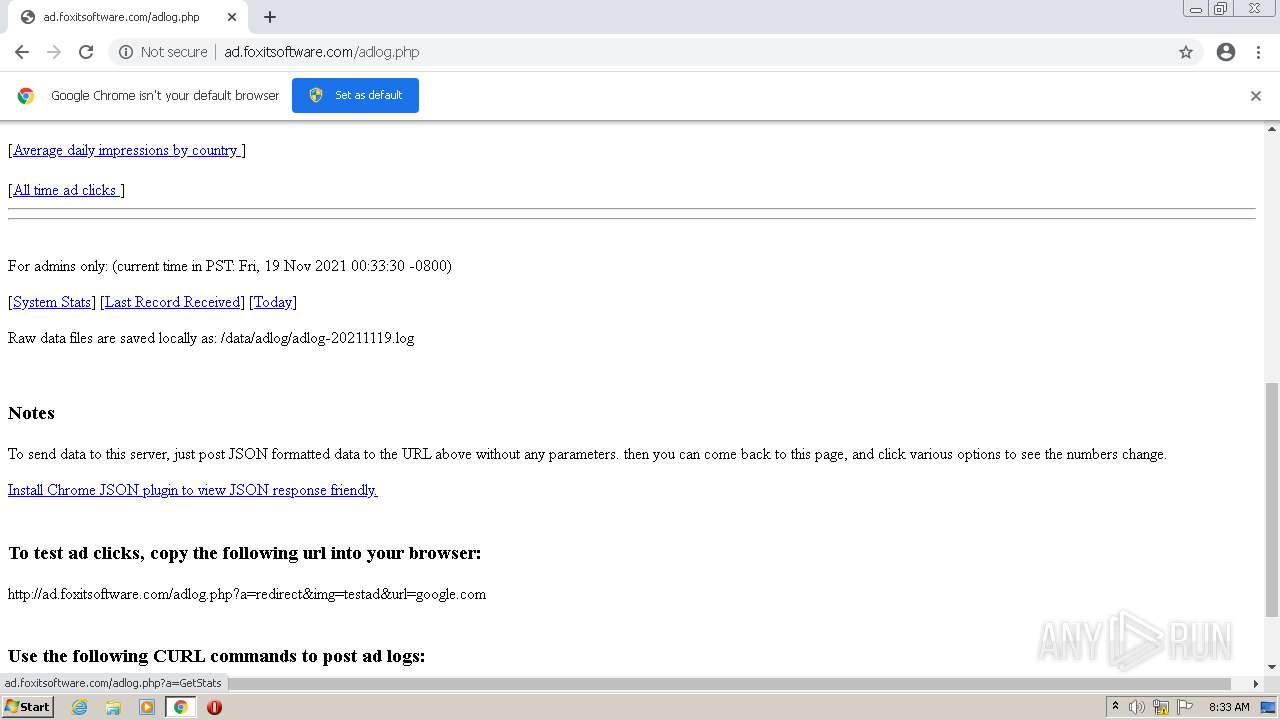Click the test ad redirect URL text

tap(247, 594)
